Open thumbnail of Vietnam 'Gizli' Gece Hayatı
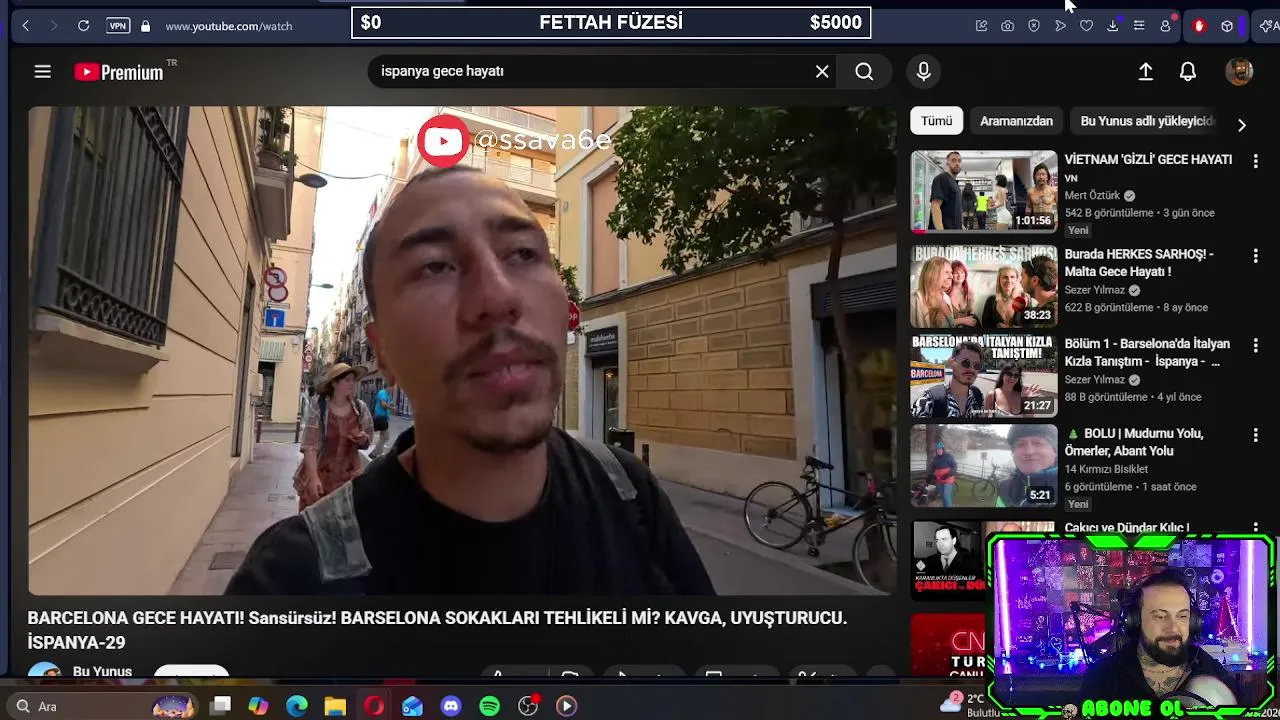Image resolution: width=1280 pixels, height=720 pixels. (x=984, y=191)
